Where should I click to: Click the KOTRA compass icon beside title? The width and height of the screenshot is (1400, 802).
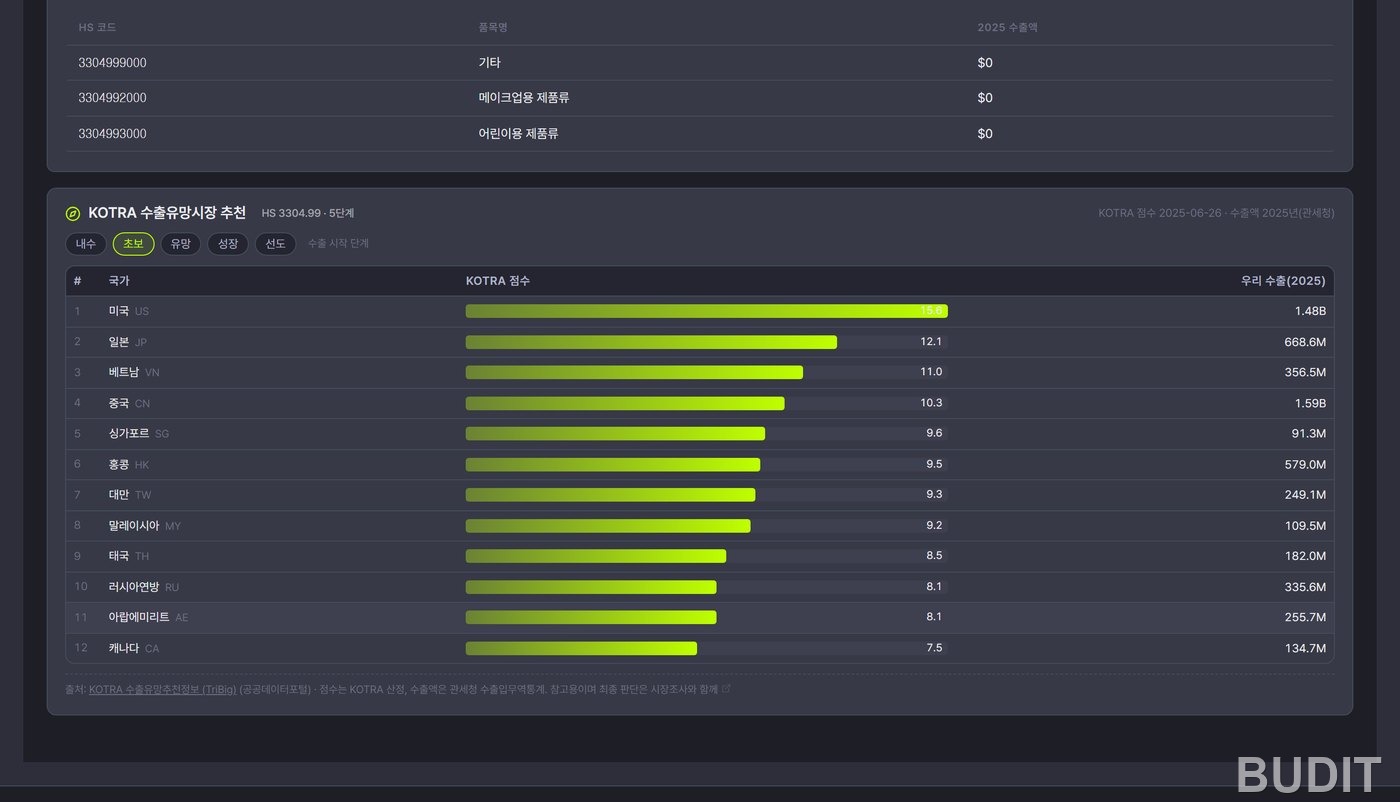[x=73, y=214]
